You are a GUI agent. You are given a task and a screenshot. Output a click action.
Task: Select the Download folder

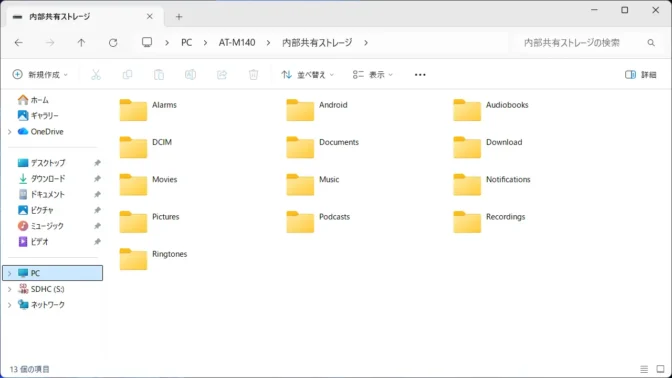tap(488, 147)
